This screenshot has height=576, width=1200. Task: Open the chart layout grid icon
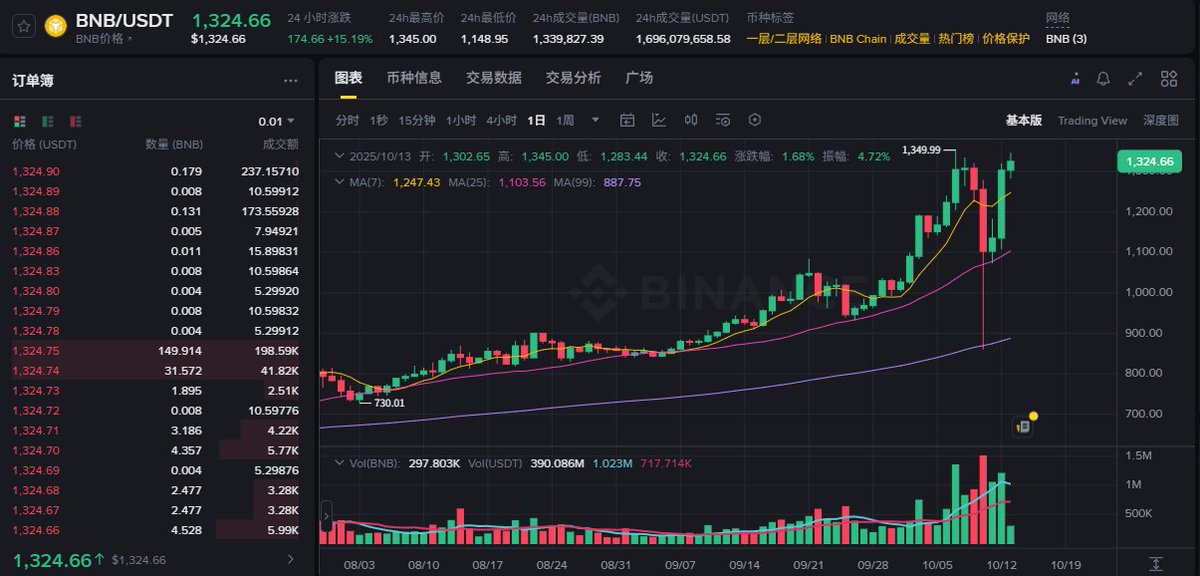click(1168, 79)
